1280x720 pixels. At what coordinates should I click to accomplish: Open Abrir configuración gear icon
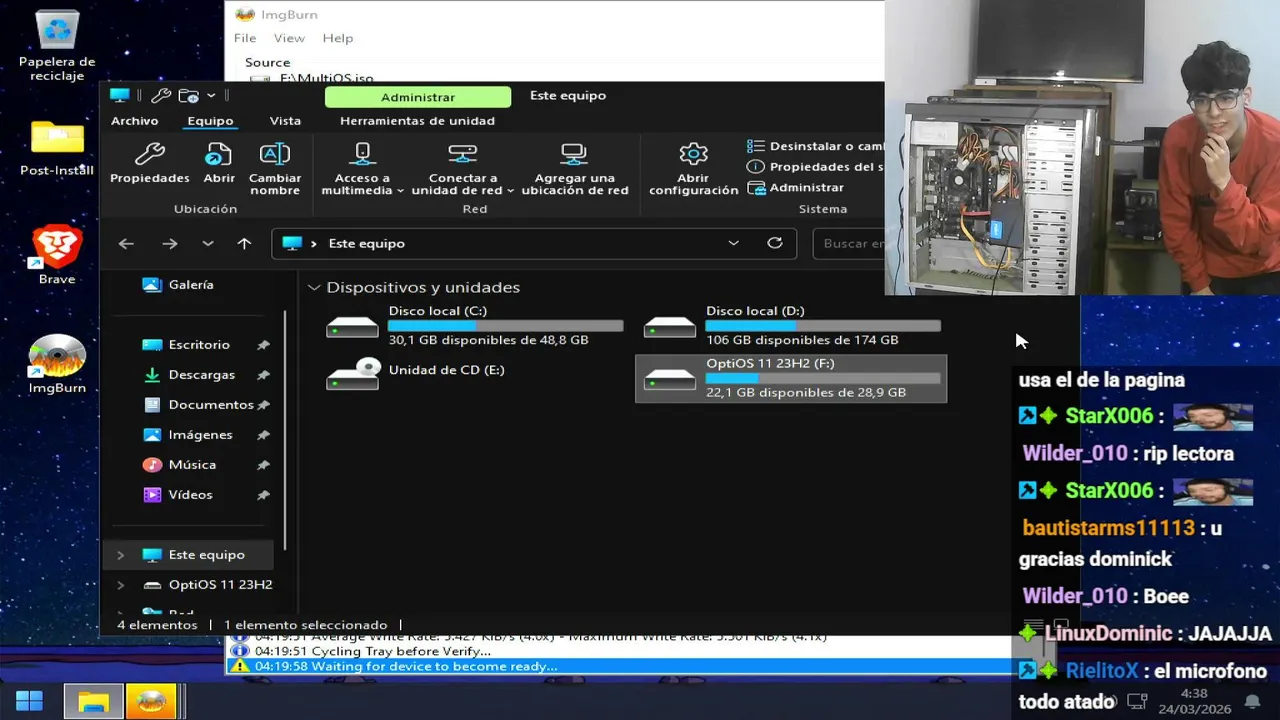click(693, 168)
